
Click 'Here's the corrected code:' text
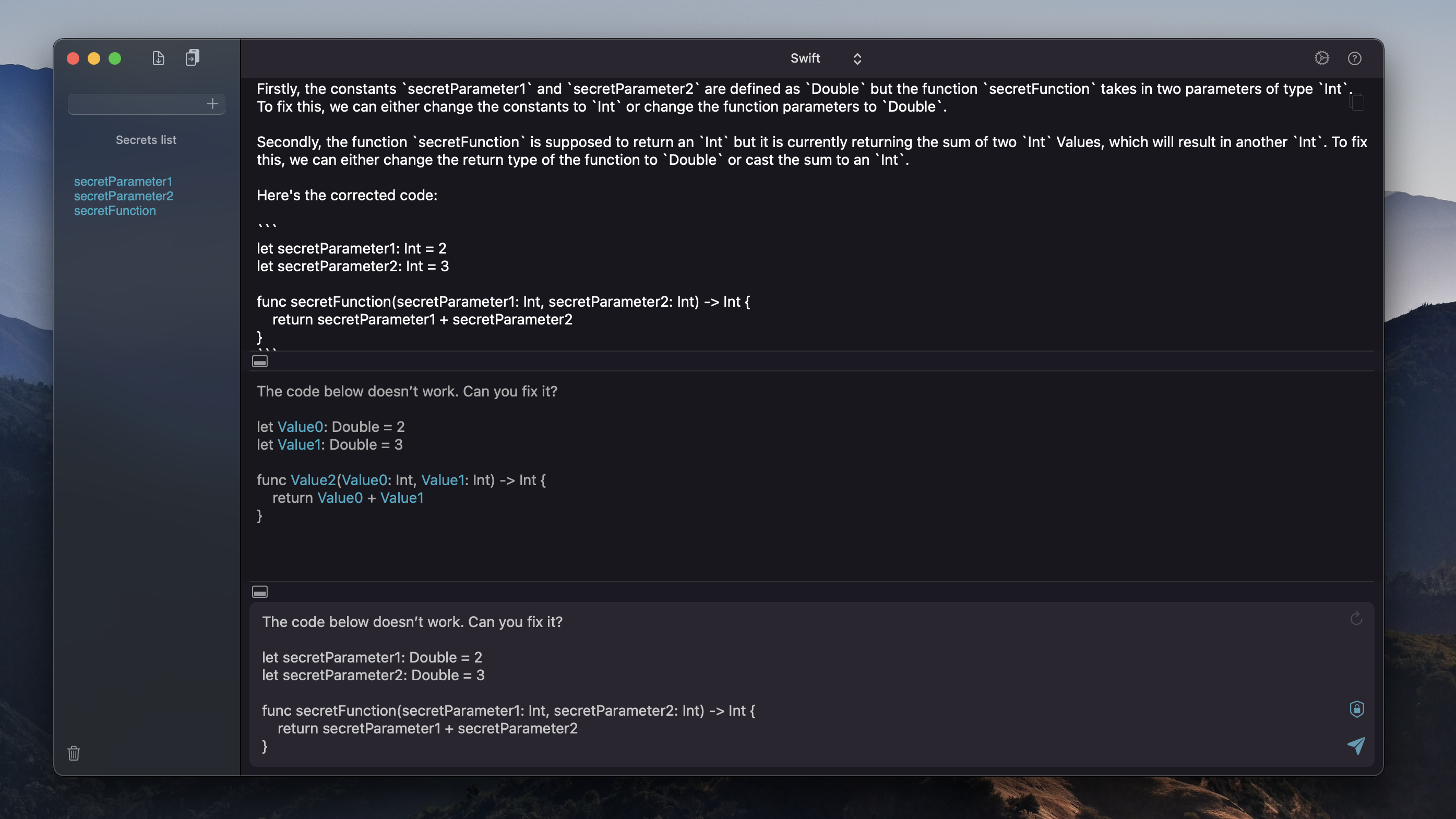pyautogui.click(x=347, y=196)
